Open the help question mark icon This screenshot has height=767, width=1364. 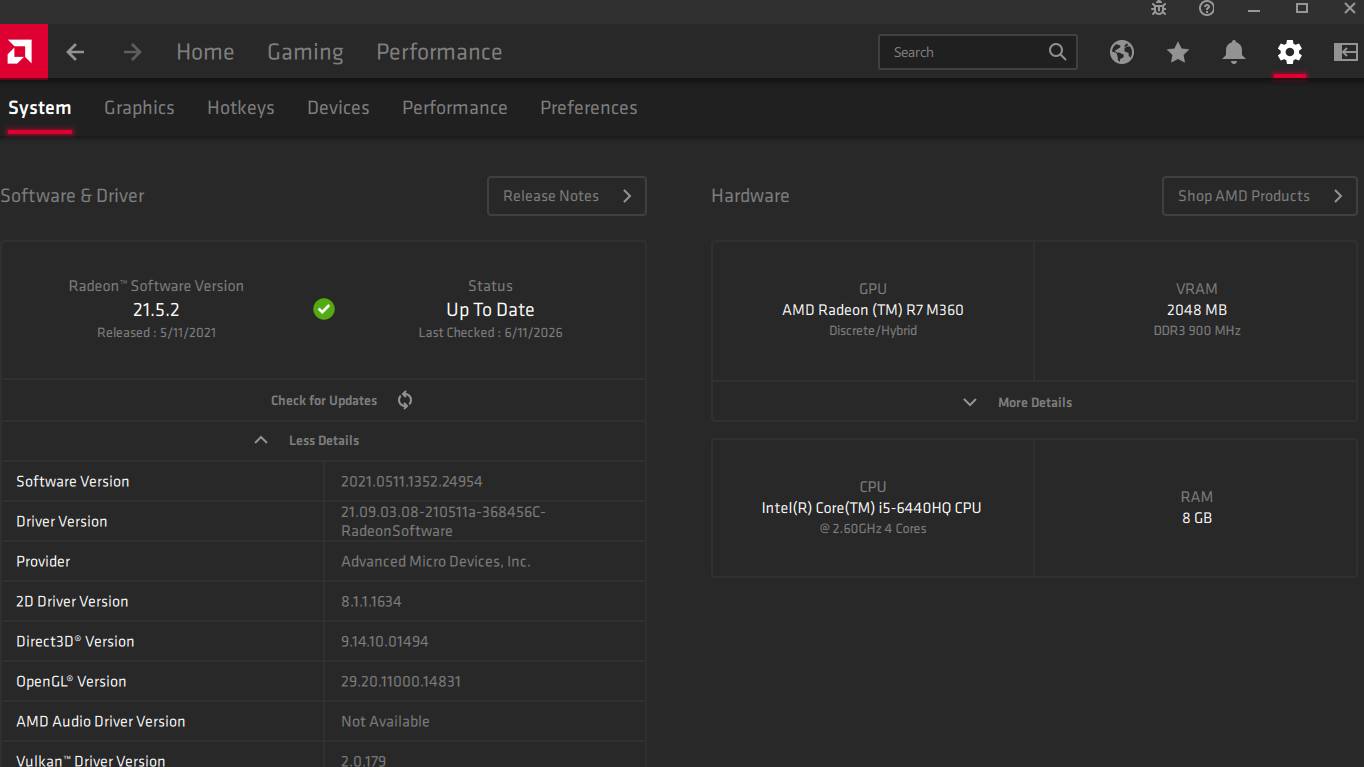1207,8
